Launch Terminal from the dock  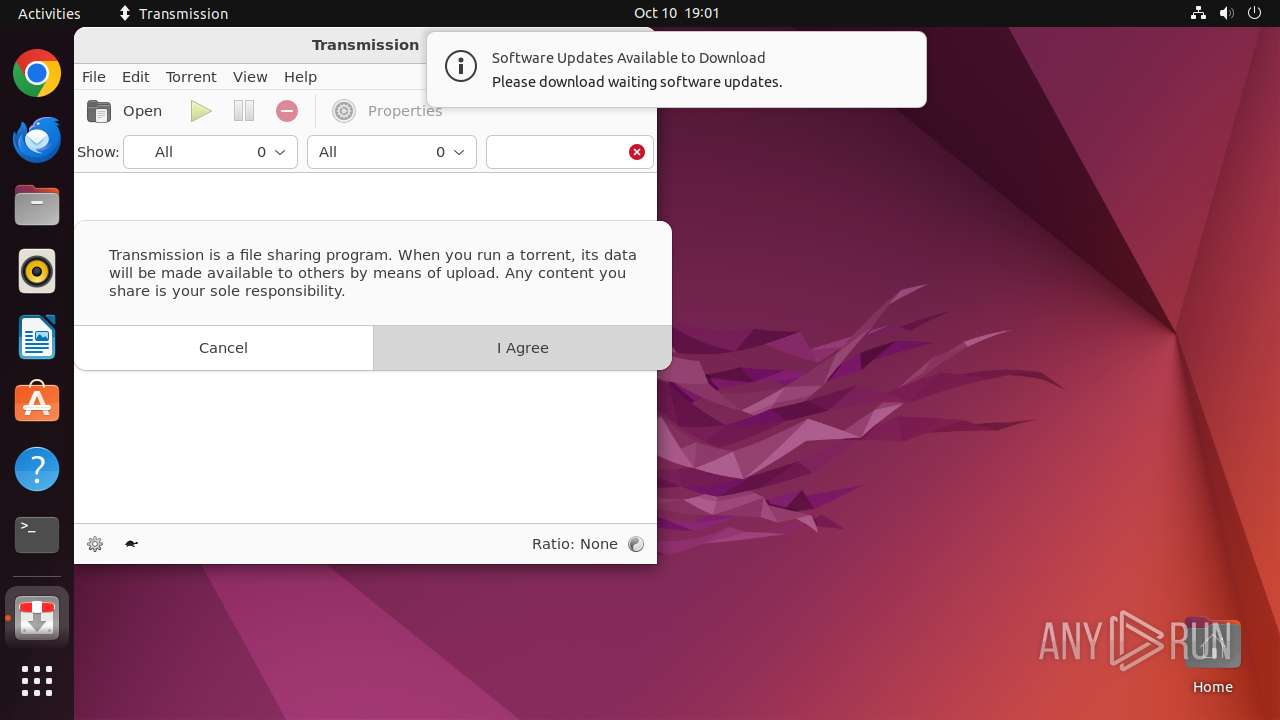tap(37, 535)
